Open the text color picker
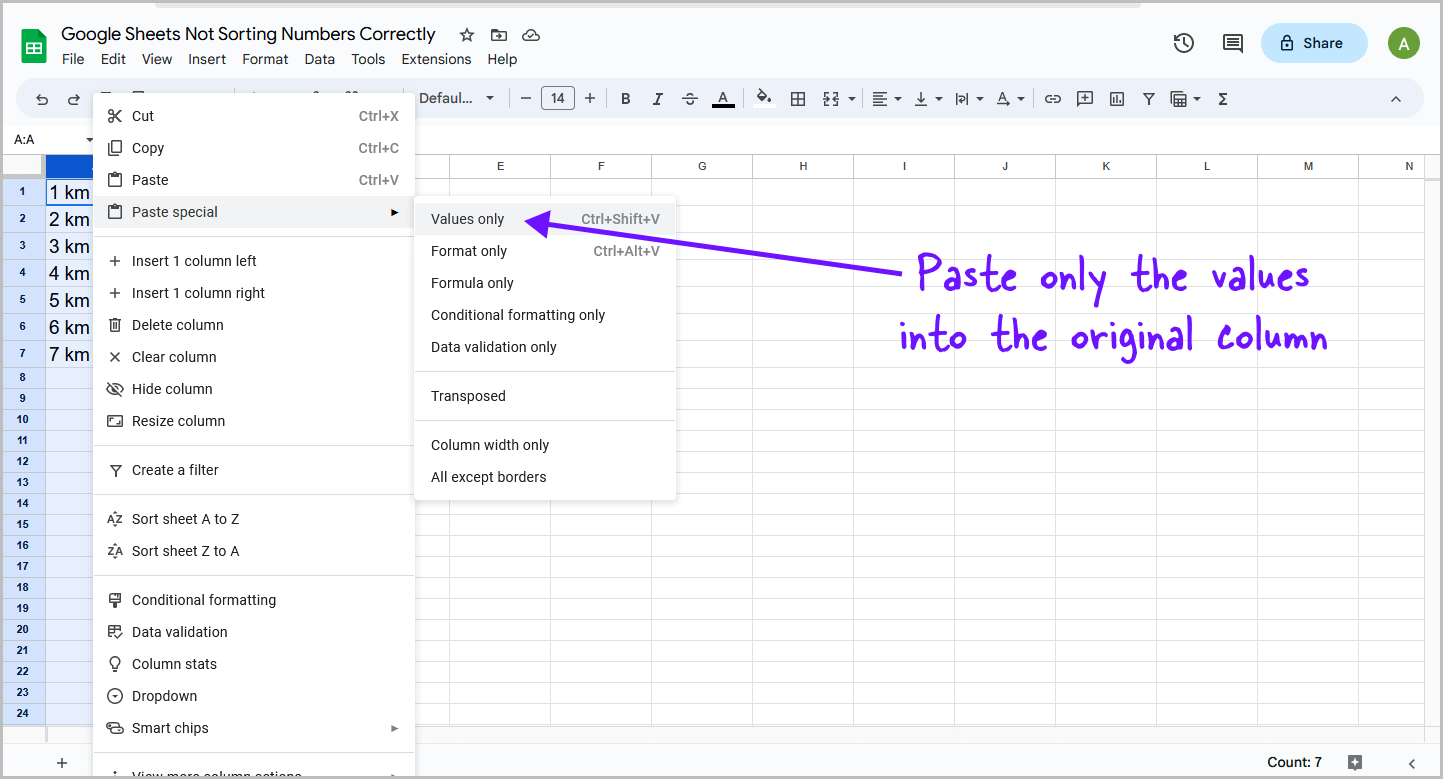This screenshot has width=1443, height=779. [x=722, y=99]
